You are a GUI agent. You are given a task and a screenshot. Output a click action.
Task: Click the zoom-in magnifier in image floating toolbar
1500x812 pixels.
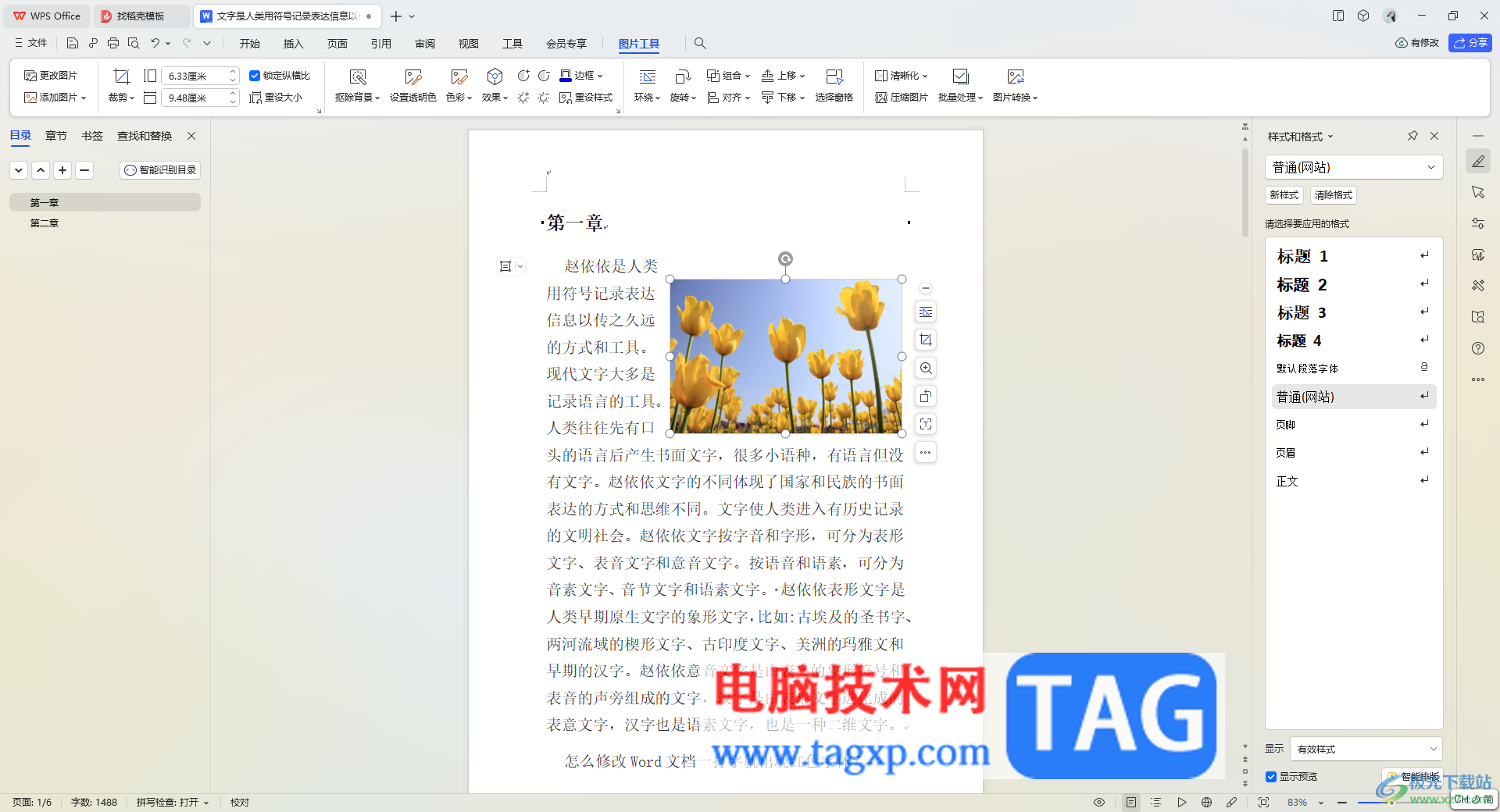(926, 368)
